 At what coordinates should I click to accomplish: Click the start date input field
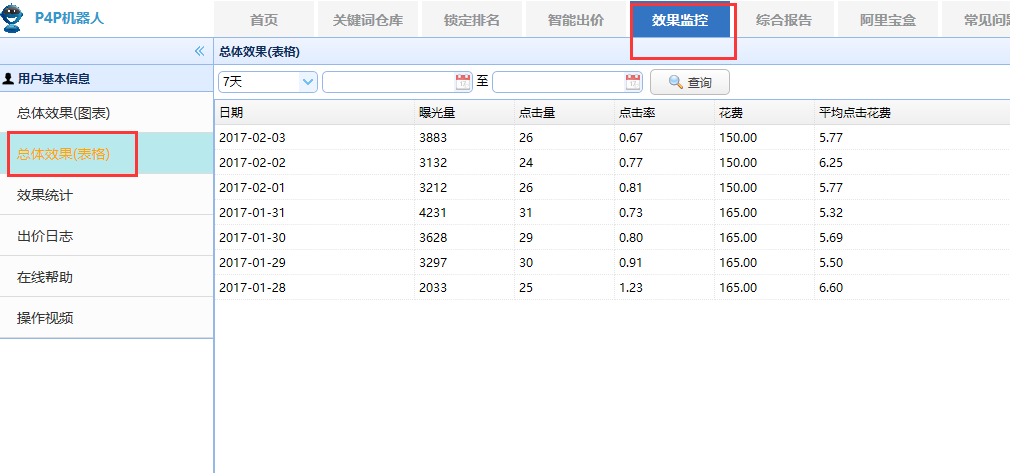click(x=388, y=82)
